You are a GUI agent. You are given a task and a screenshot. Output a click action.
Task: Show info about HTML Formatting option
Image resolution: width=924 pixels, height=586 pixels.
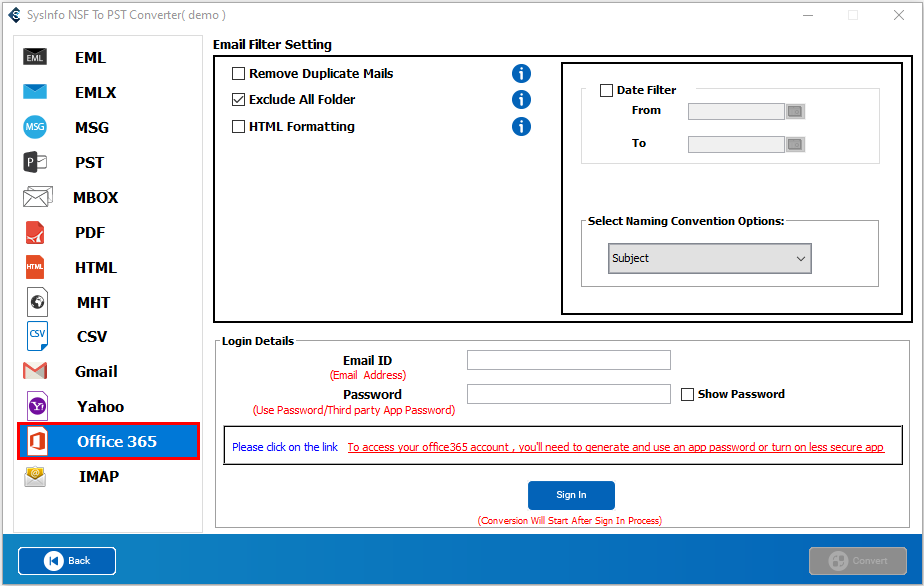521,127
